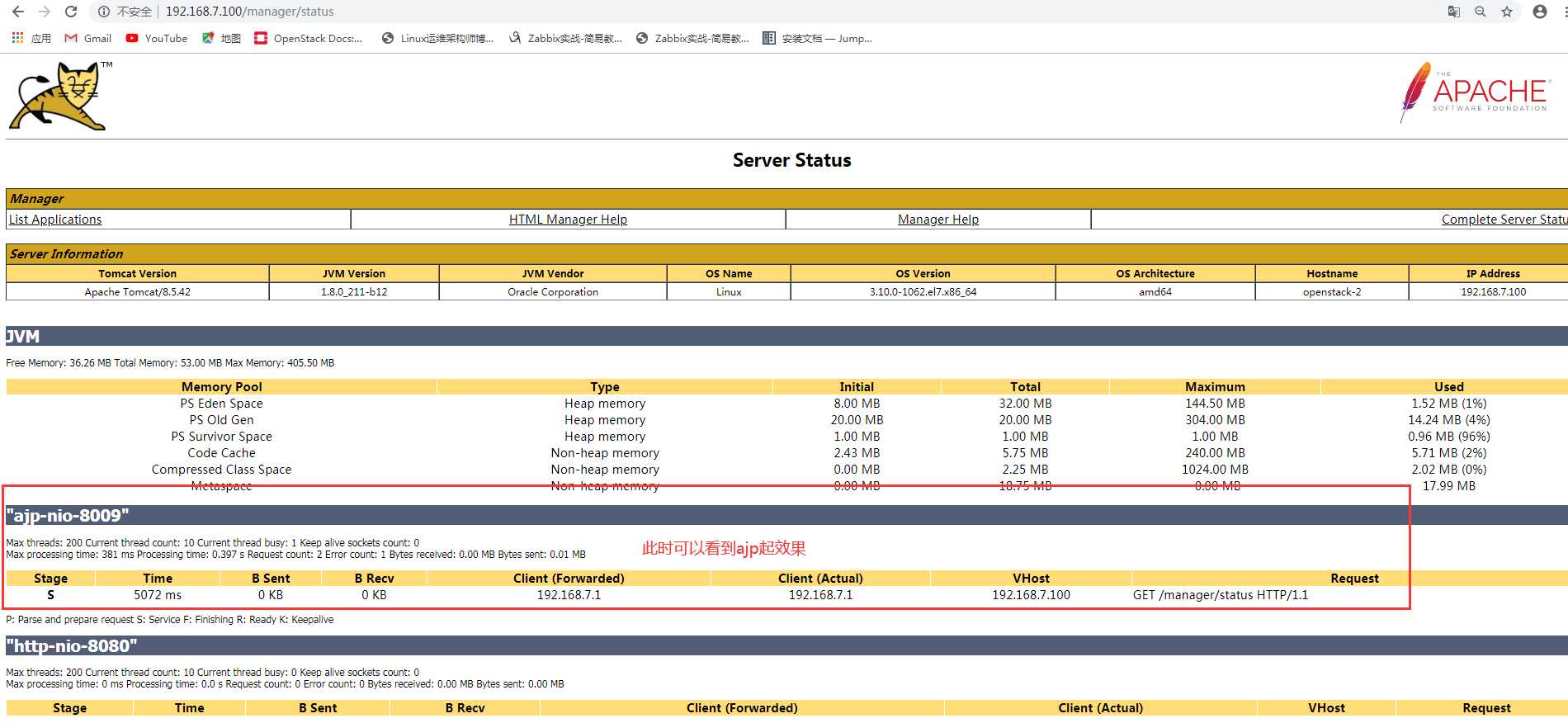The width and height of the screenshot is (1568, 723).
Task: Click the browser back arrow
Action: coord(18,12)
